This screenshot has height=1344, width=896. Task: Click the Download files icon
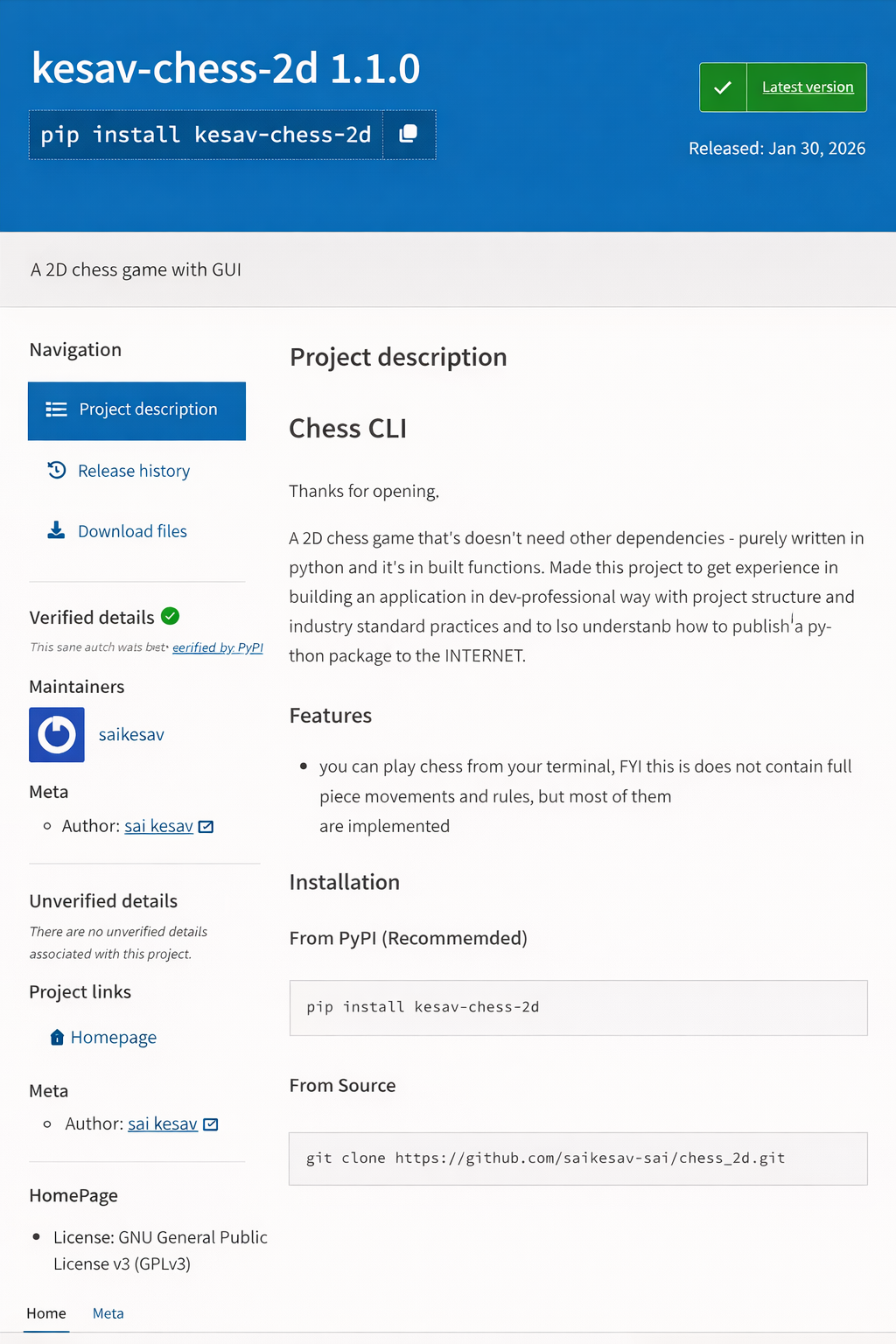tap(55, 530)
